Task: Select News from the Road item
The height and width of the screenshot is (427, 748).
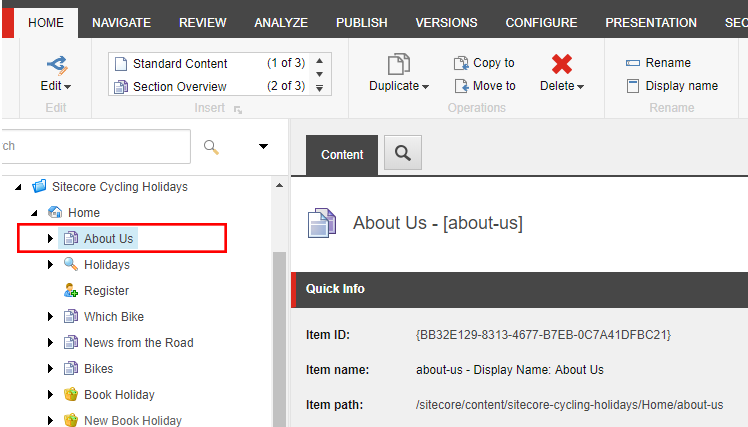Action: coord(139,343)
